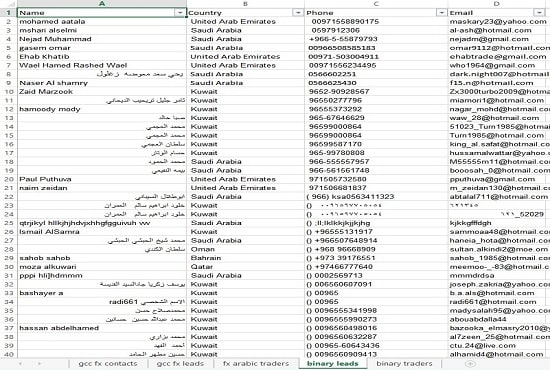Viewport: 550px width, 370px height.
Task: Open the Phone column filter dropdown
Action: (x=441, y=13)
